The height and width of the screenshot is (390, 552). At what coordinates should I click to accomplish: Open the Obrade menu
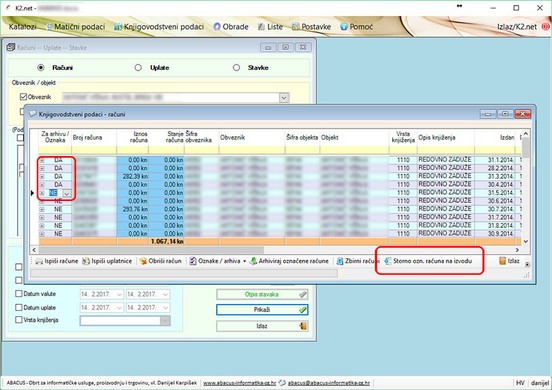pyautogui.click(x=231, y=27)
